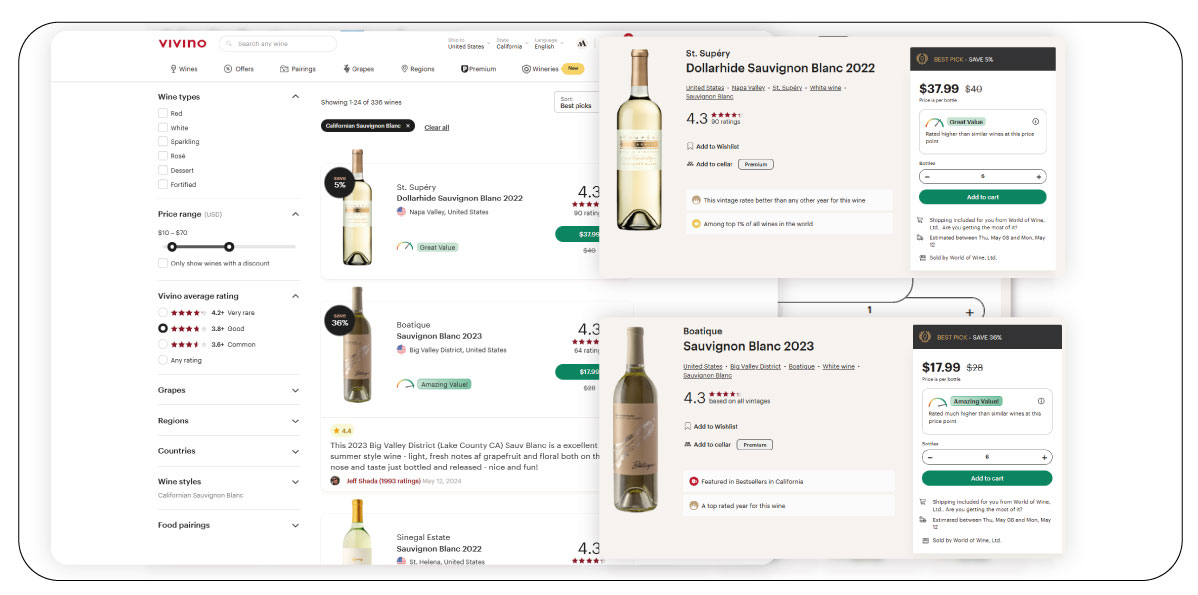Collapse the Vivino average rating section
Viewport: 1198px width, 595px height.
coord(296,296)
